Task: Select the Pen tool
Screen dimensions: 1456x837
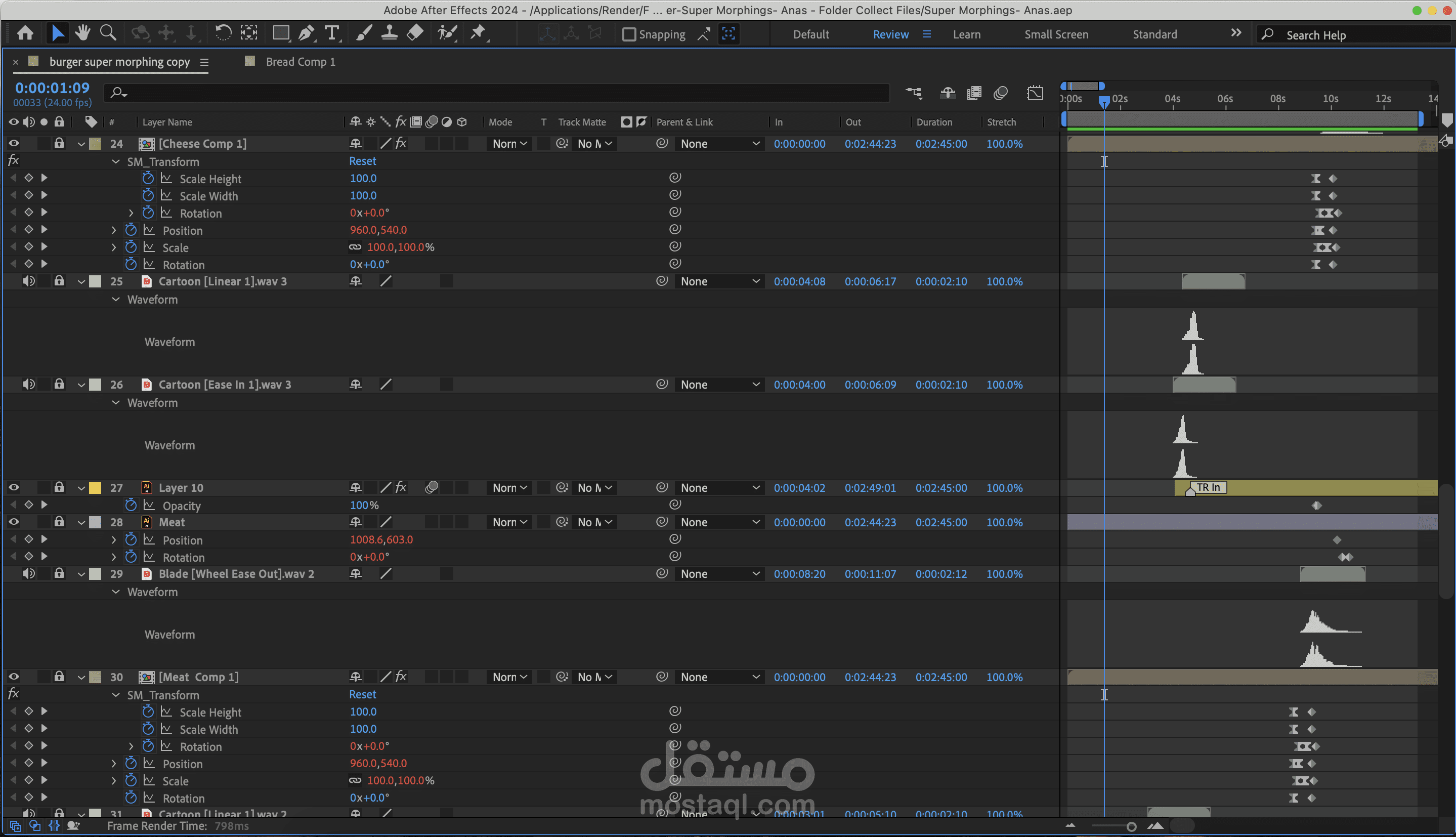Action: pyautogui.click(x=306, y=33)
